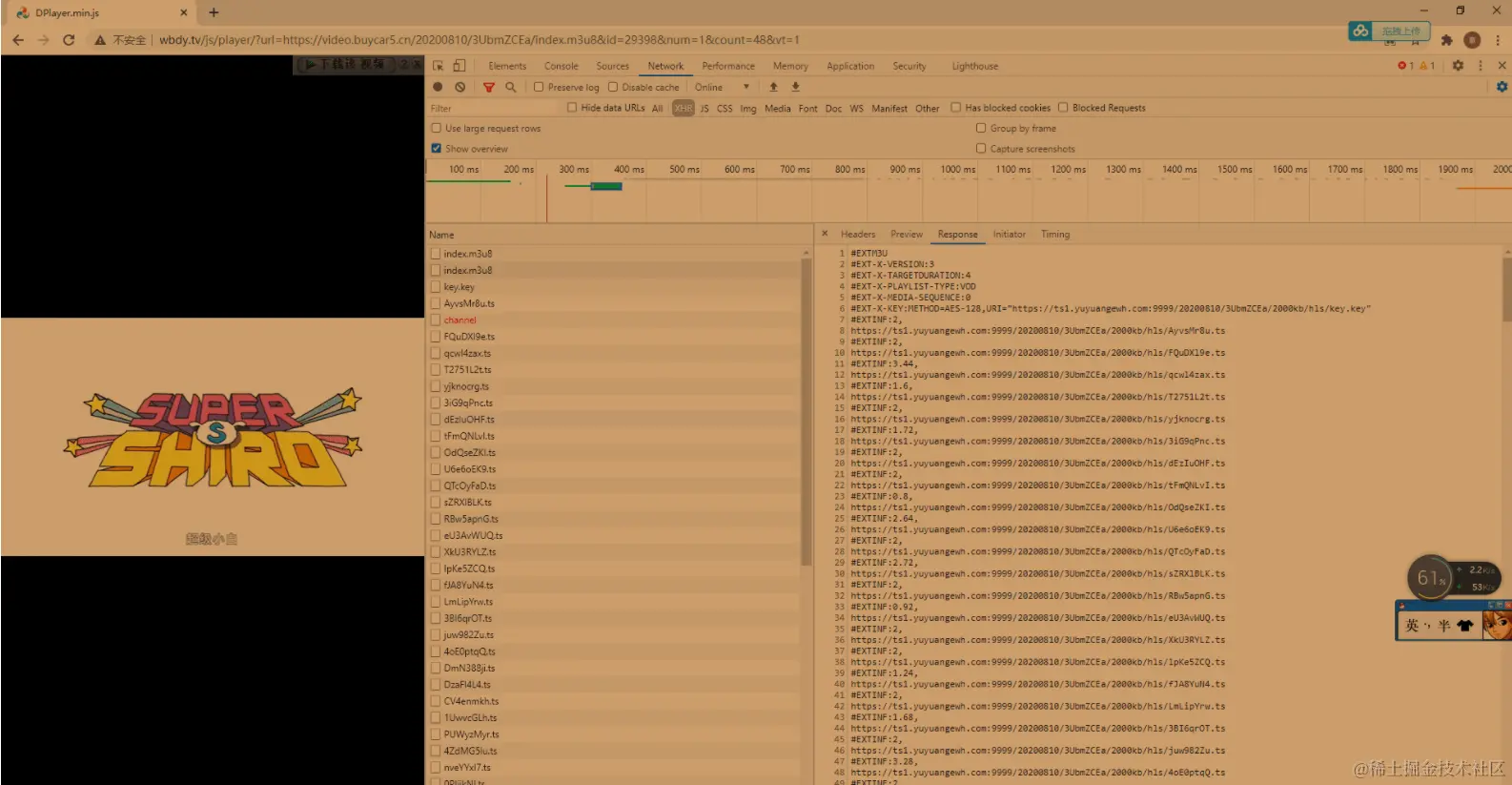Click the red error count indicator
The height and width of the screenshot is (785, 1512).
(1405, 66)
